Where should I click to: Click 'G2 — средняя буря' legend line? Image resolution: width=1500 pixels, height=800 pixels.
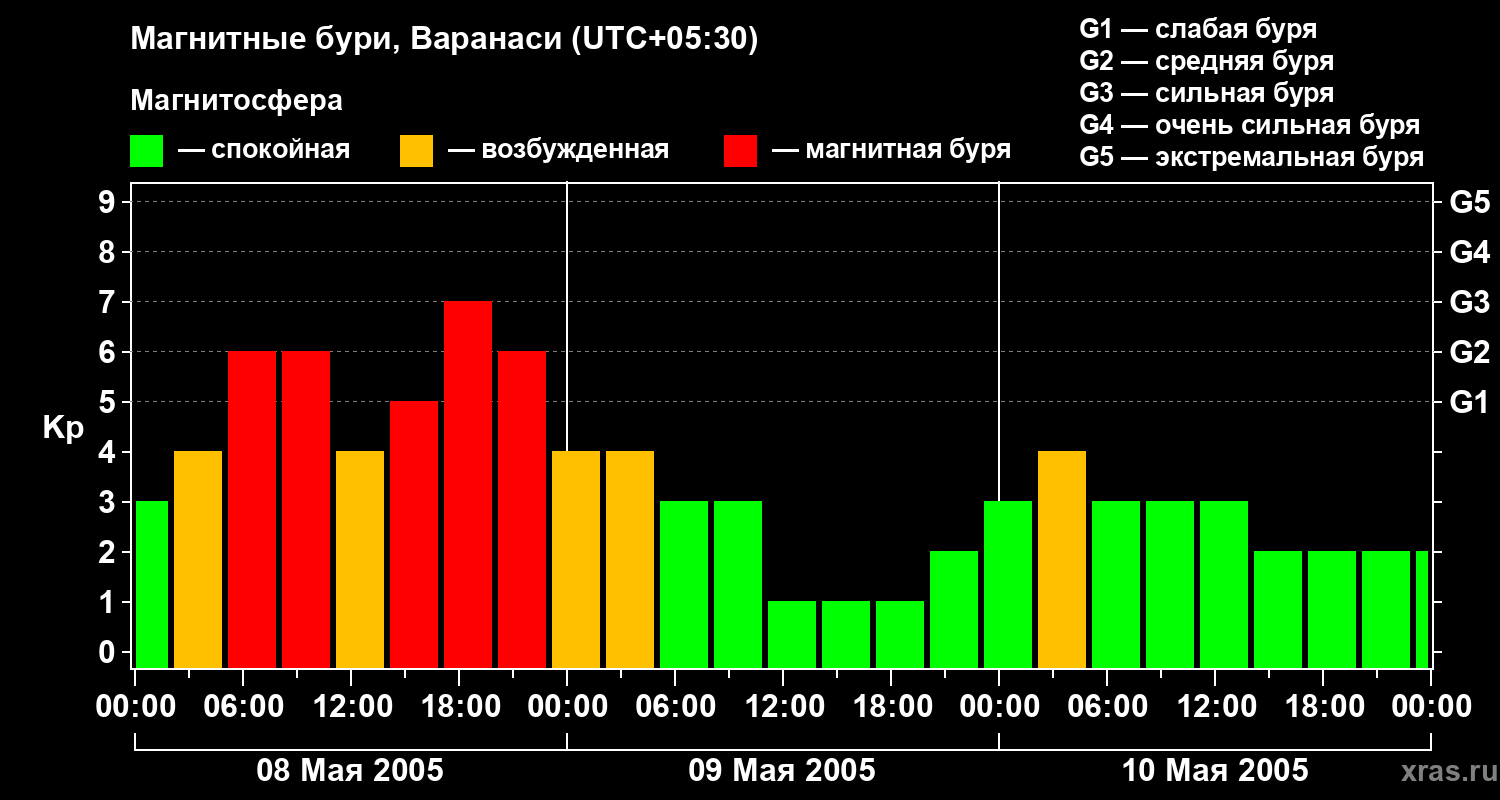pyautogui.click(x=1207, y=61)
